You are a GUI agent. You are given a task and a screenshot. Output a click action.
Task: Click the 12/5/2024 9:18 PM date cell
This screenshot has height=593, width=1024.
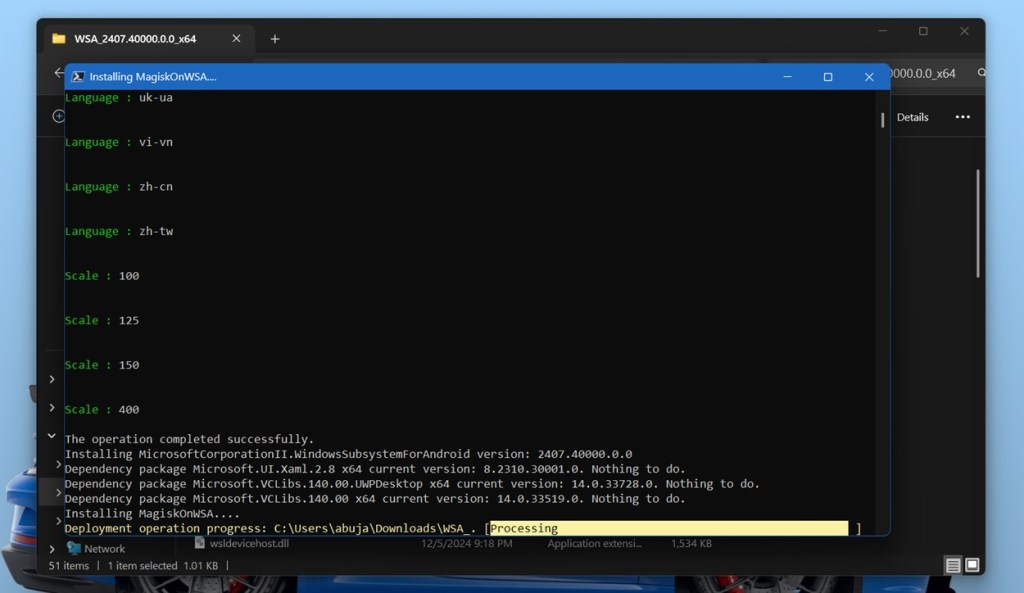tap(466, 543)
